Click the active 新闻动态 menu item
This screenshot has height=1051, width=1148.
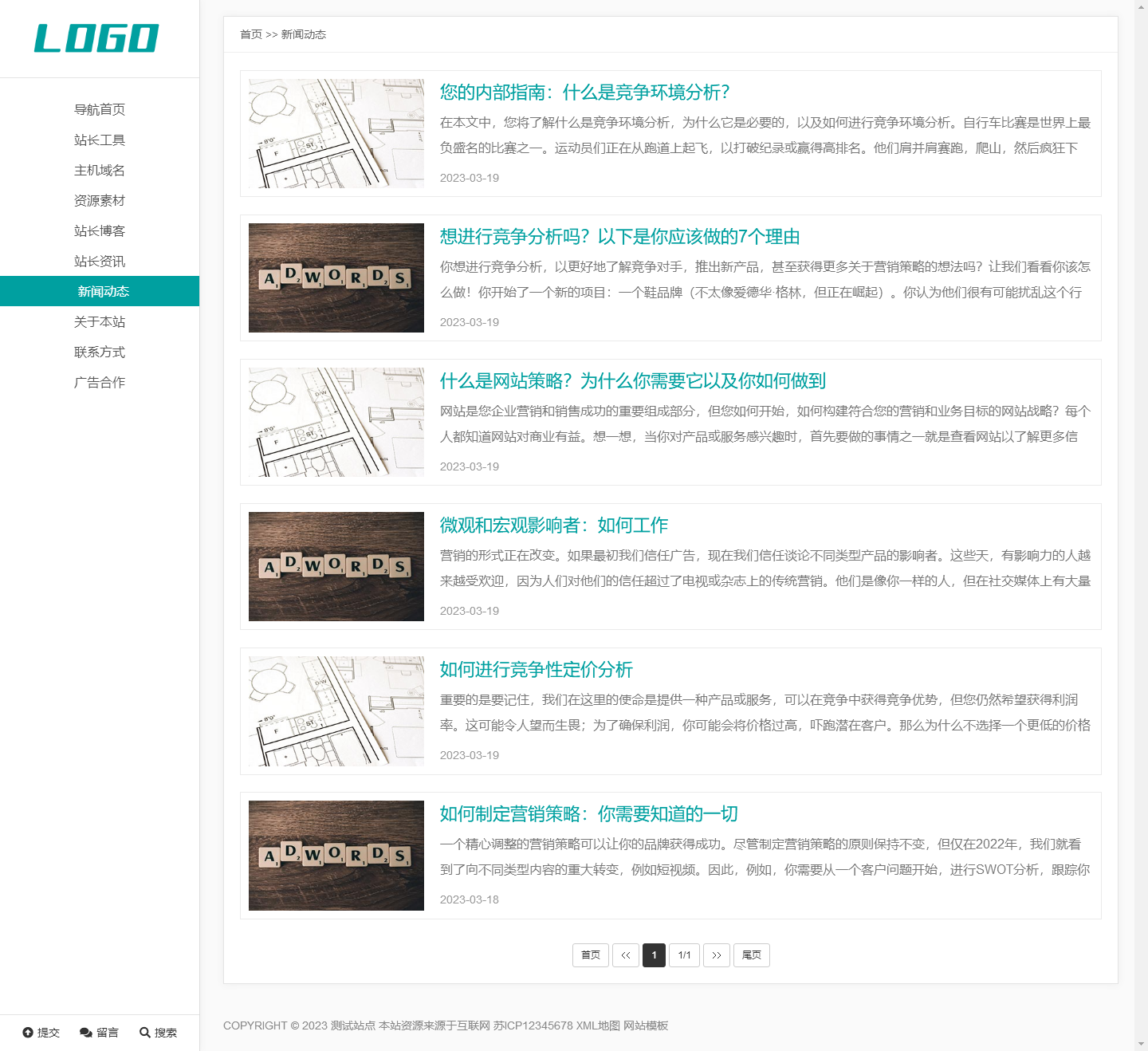(100, 291)
